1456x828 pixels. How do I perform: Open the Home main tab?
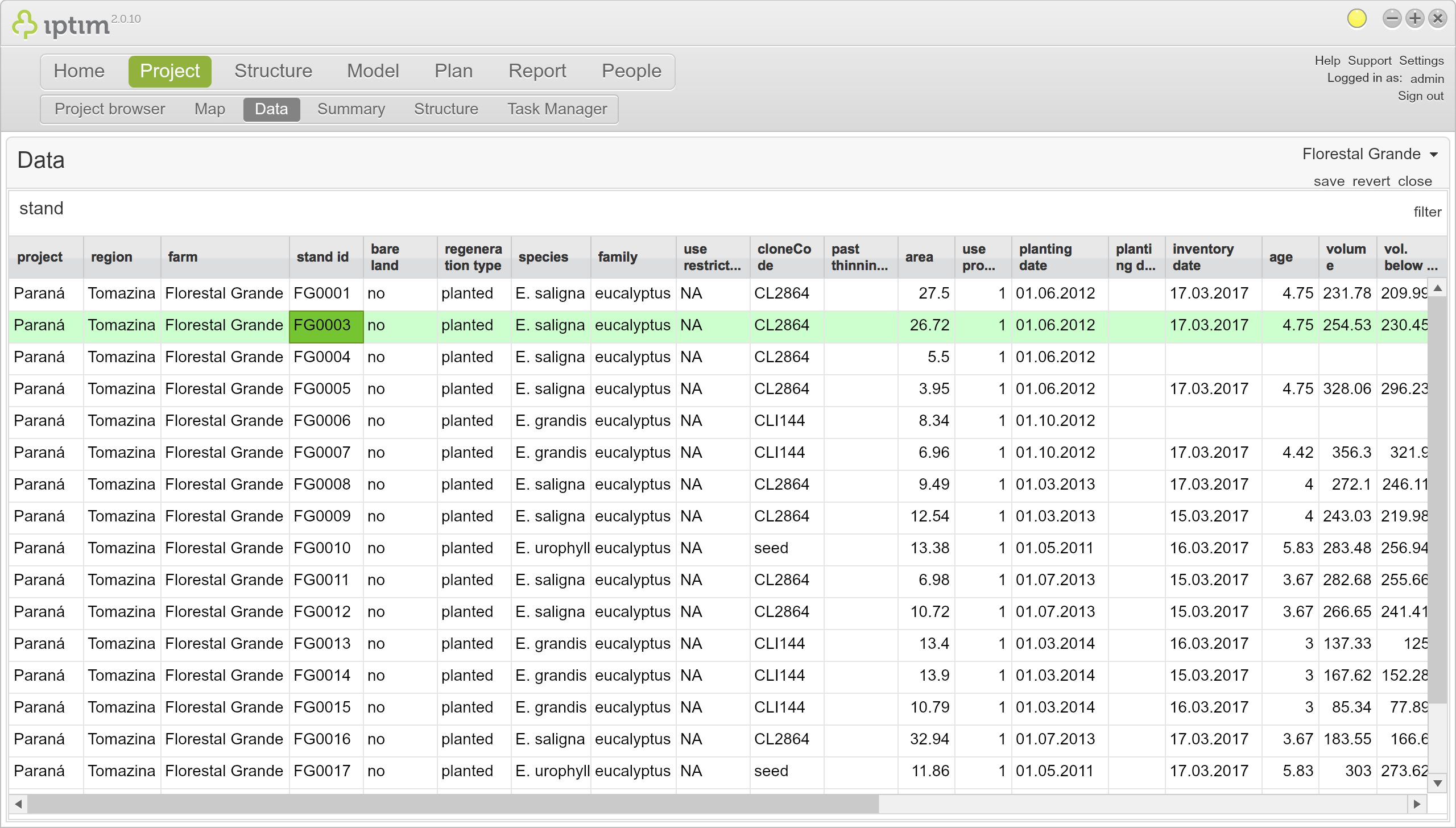coord(79,71)
